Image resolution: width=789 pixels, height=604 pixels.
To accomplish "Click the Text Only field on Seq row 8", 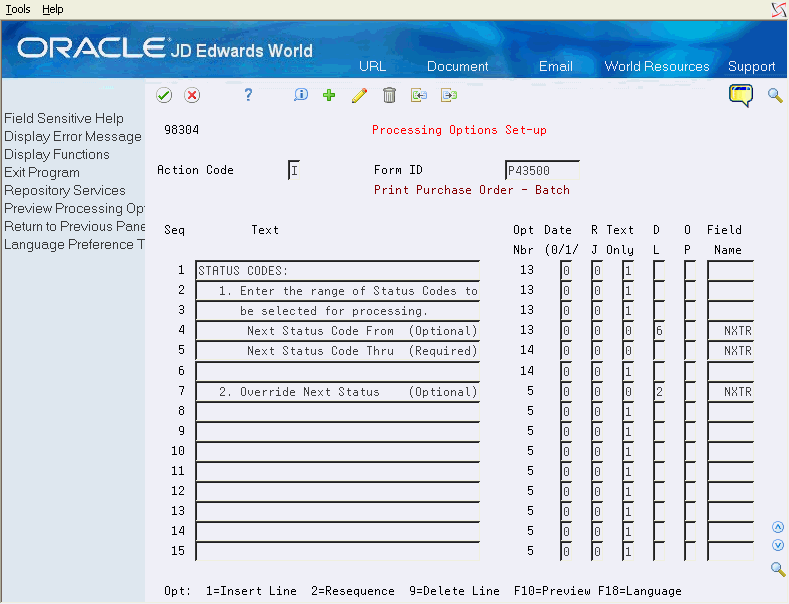I will pyautogui.click(x=628, y=412).
